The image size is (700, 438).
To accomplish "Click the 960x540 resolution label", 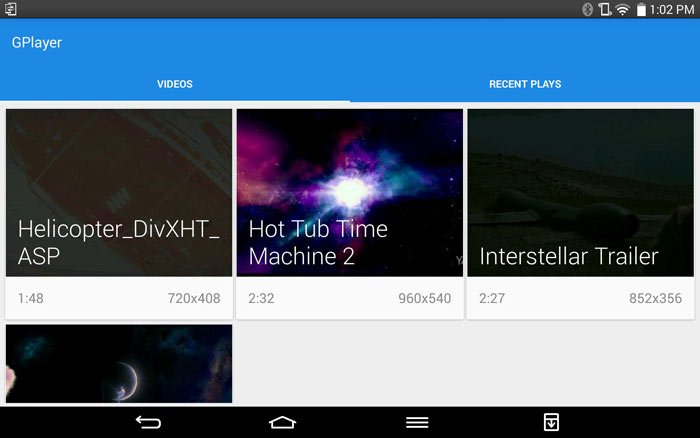I will coord(425,298).
